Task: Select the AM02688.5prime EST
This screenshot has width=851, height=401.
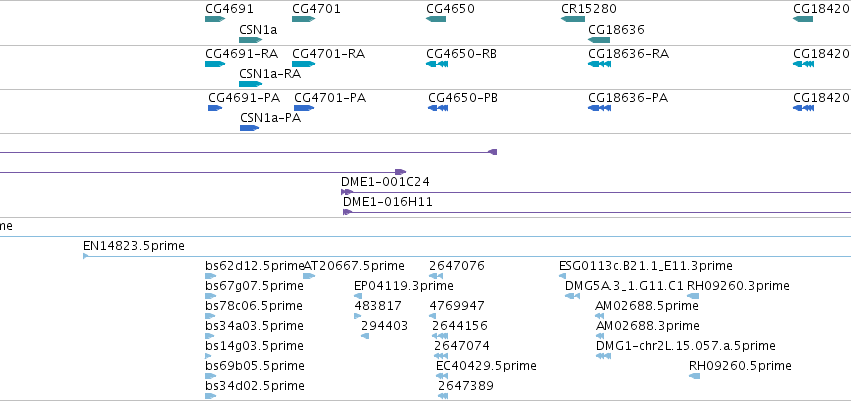Action: click(x=599, y=316)
